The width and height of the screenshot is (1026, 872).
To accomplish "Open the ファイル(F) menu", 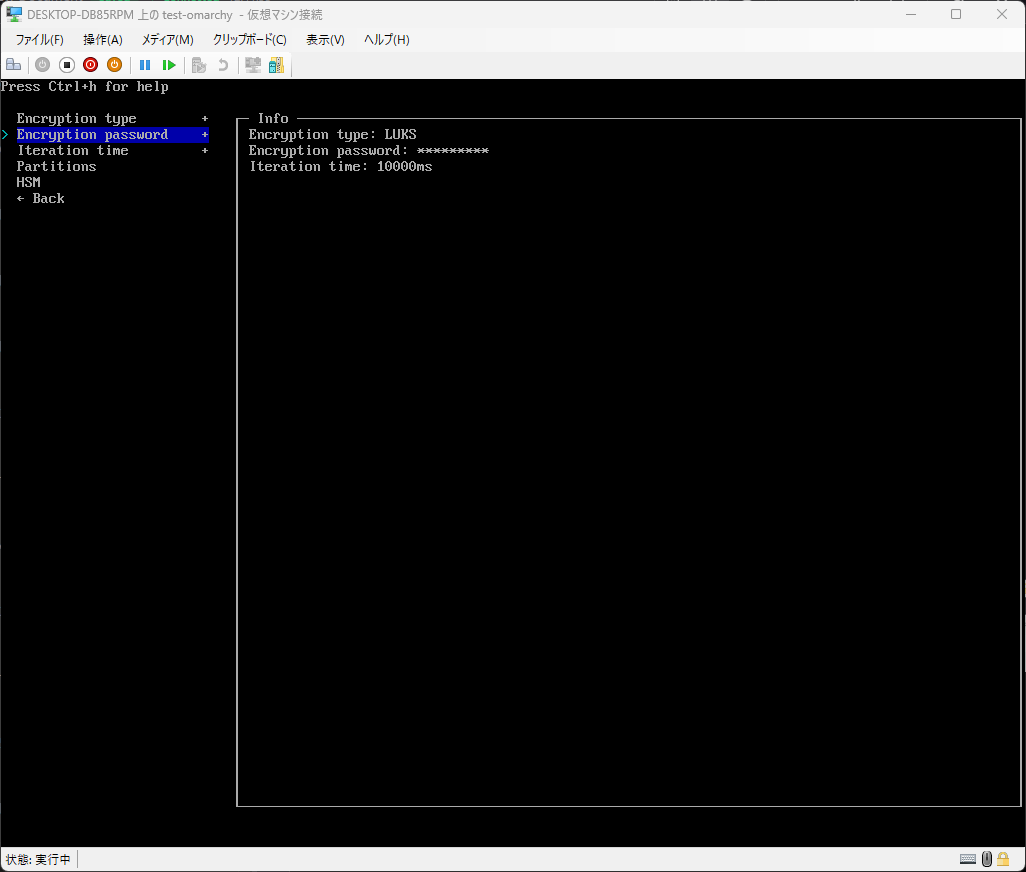I will pyautogui.click(x=39, y=40).
